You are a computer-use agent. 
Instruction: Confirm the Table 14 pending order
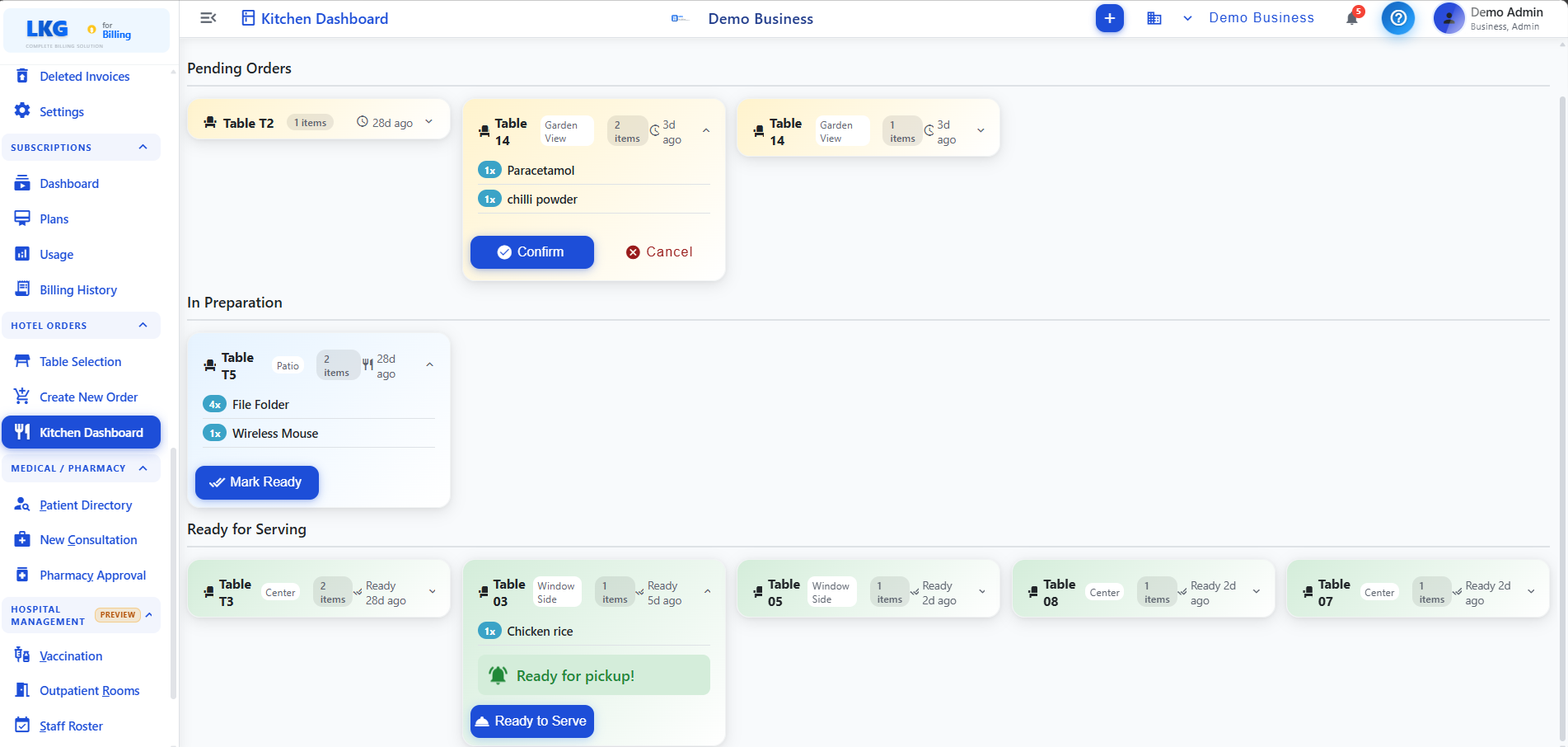[x=532, y=252]
